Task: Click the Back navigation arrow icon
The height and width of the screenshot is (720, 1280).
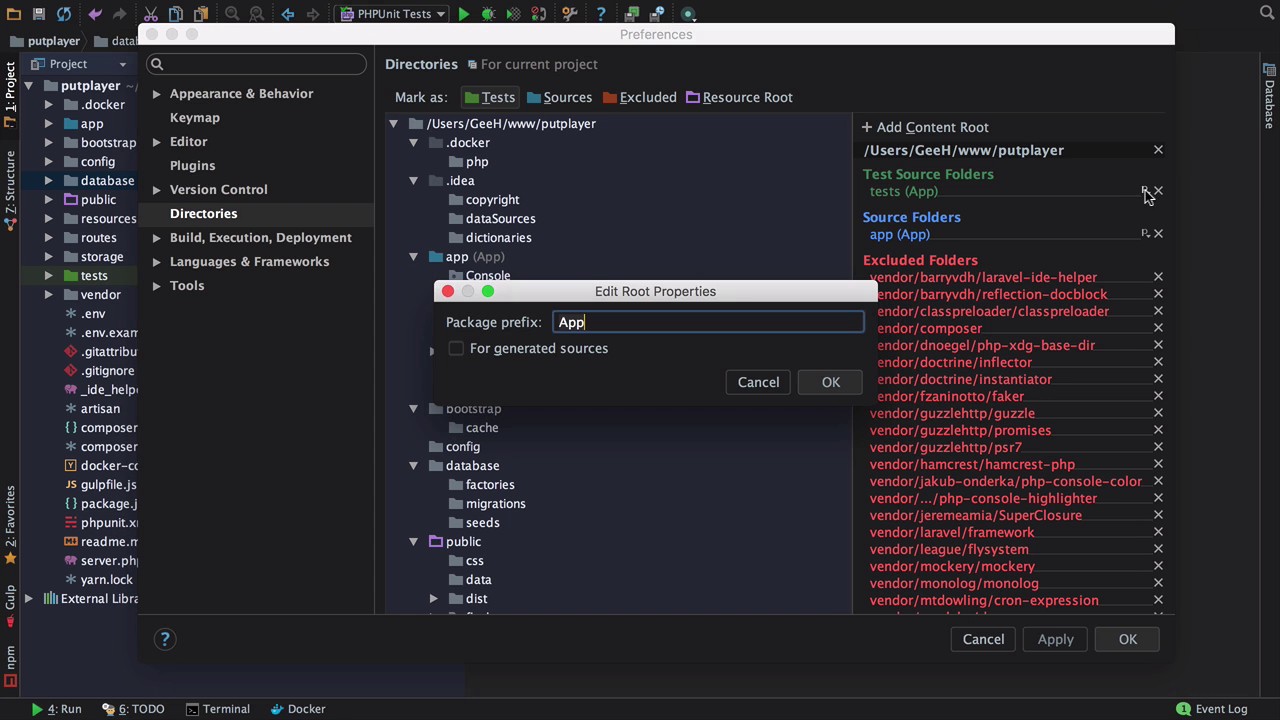Action: (x=288, y=14)
